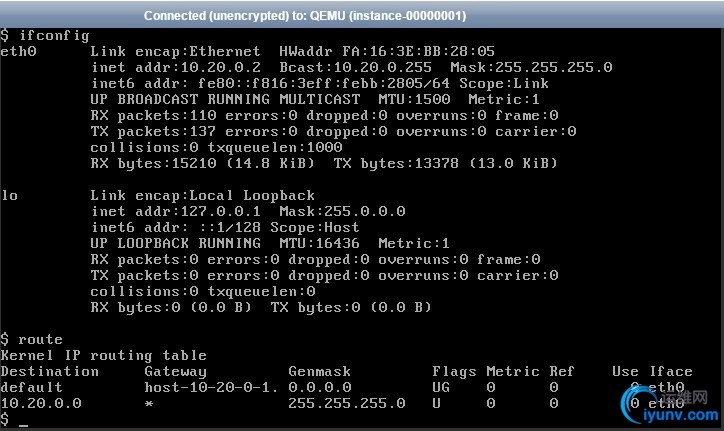Click the Genmask column header

pos(320,371)
